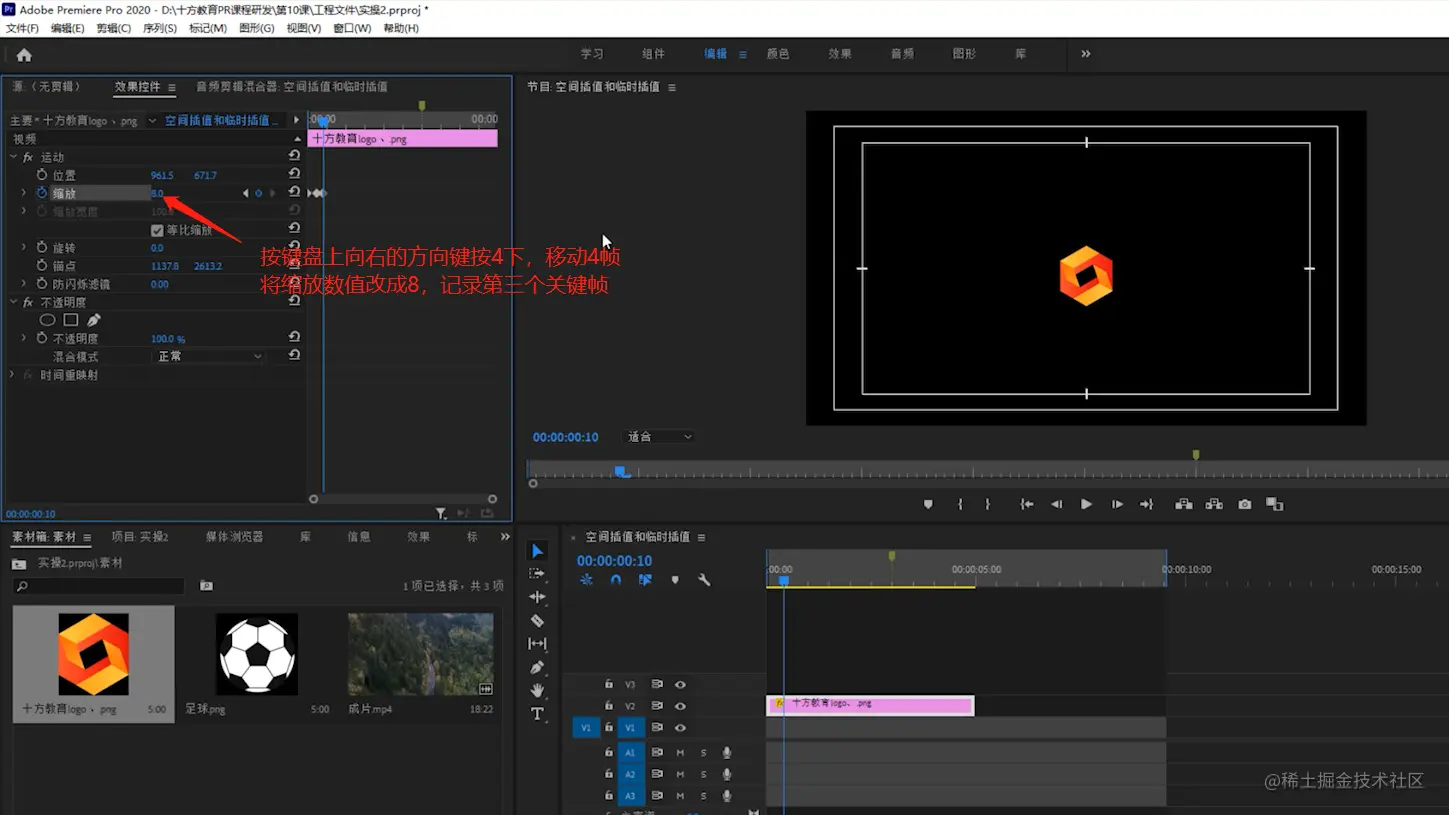Switch to 颜色 workspace
1449x815 pixels.
click(778, 54)
